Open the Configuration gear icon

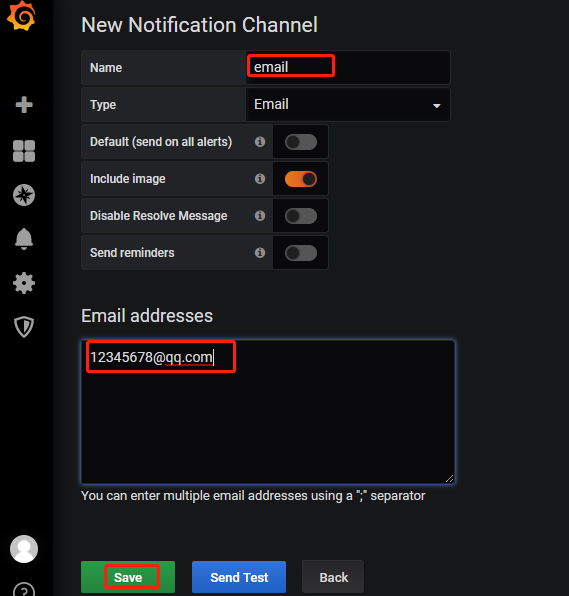(24, 283)
